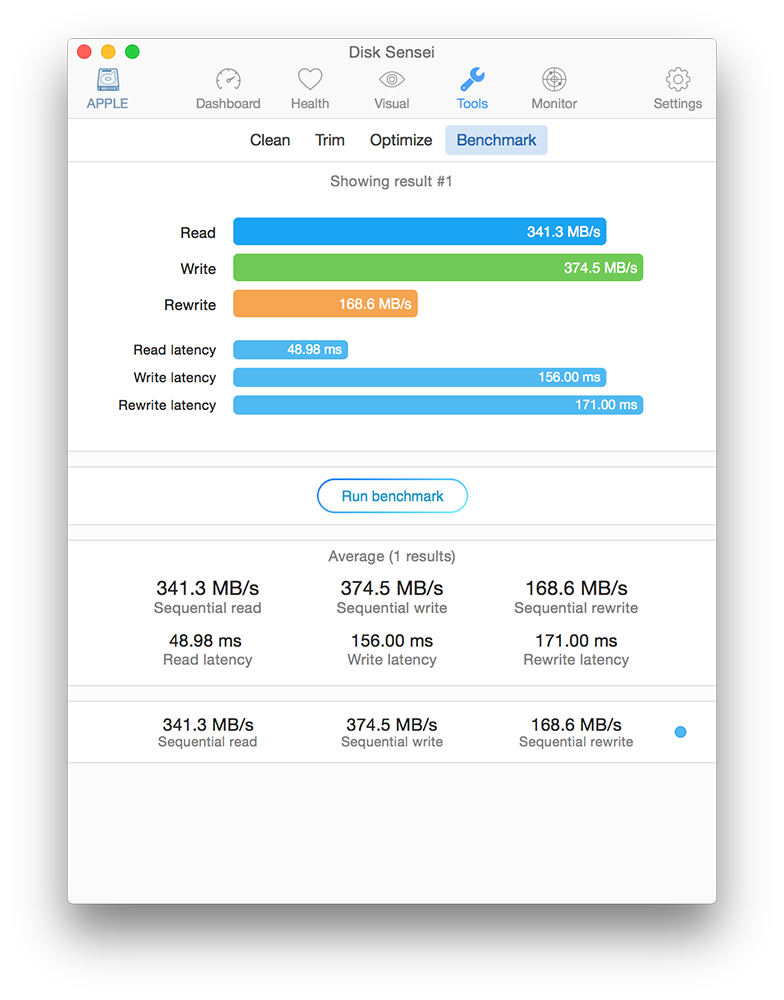The height and width of the screenshot is (1000, 784).
Task: Click the blue Read speed bar
Action: tap(420, 232)
